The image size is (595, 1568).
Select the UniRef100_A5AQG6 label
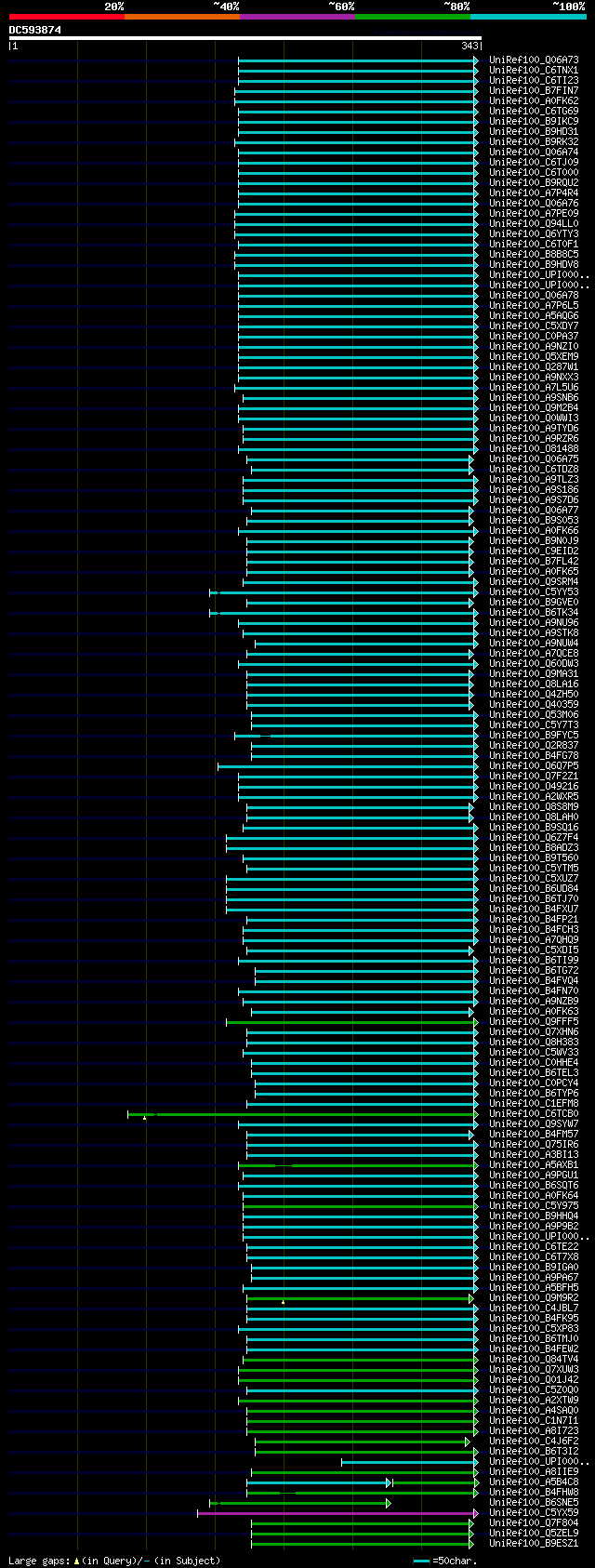pos(534,316)
